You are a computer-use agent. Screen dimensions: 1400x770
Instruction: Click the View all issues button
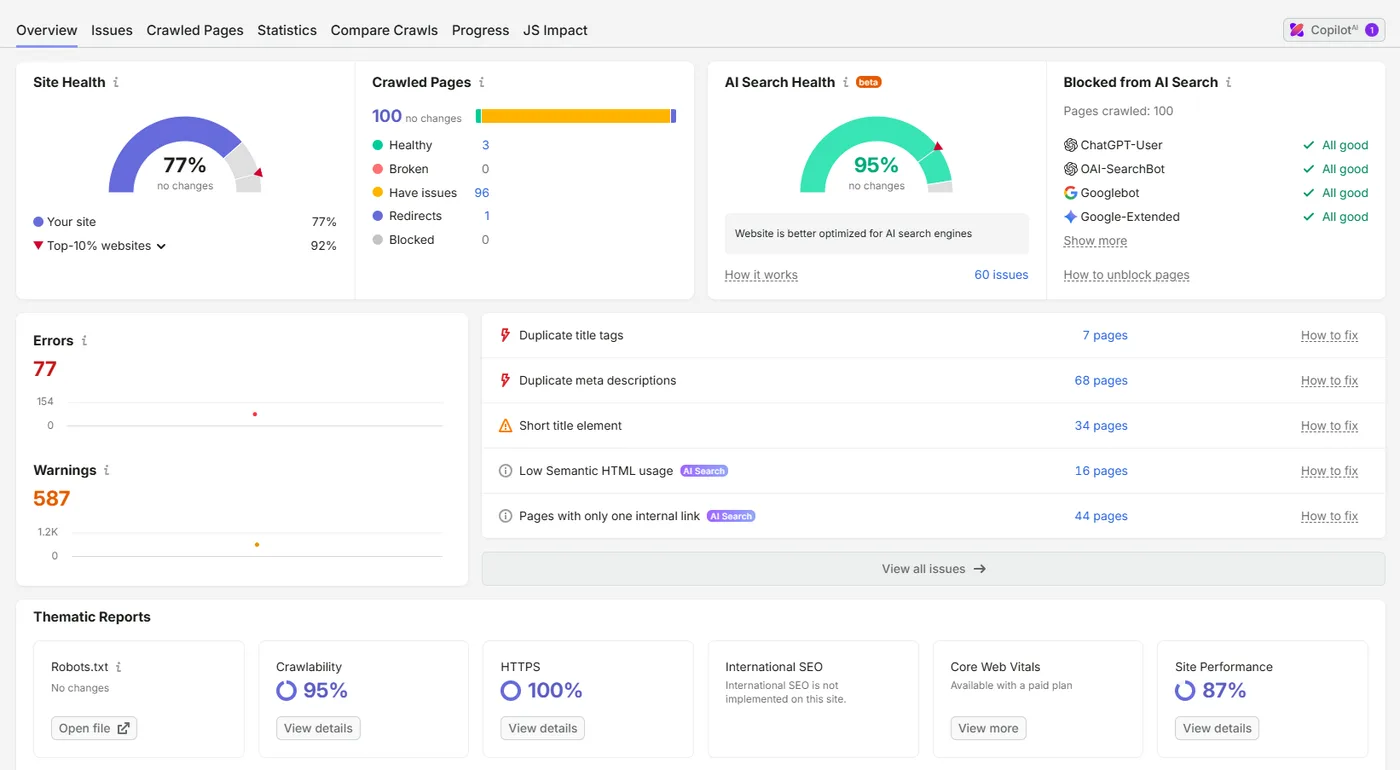tap(933, 569)
